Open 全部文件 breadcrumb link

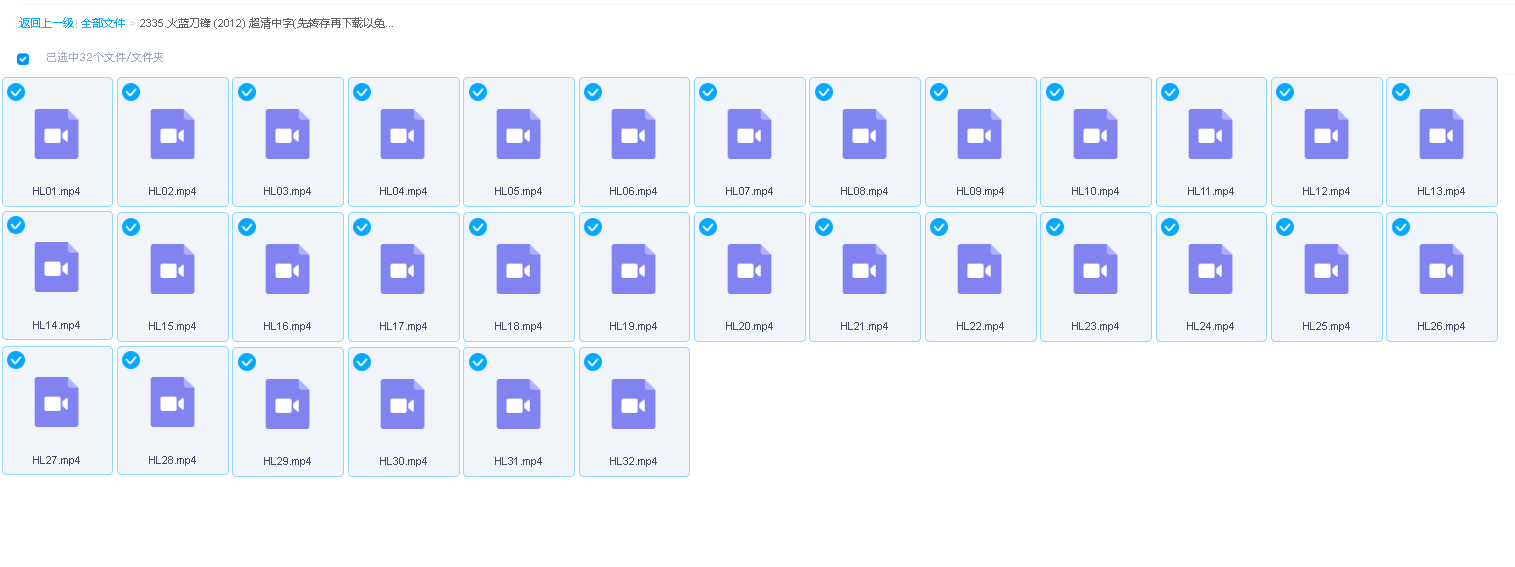pyautogui.click(x=103, y=23)
